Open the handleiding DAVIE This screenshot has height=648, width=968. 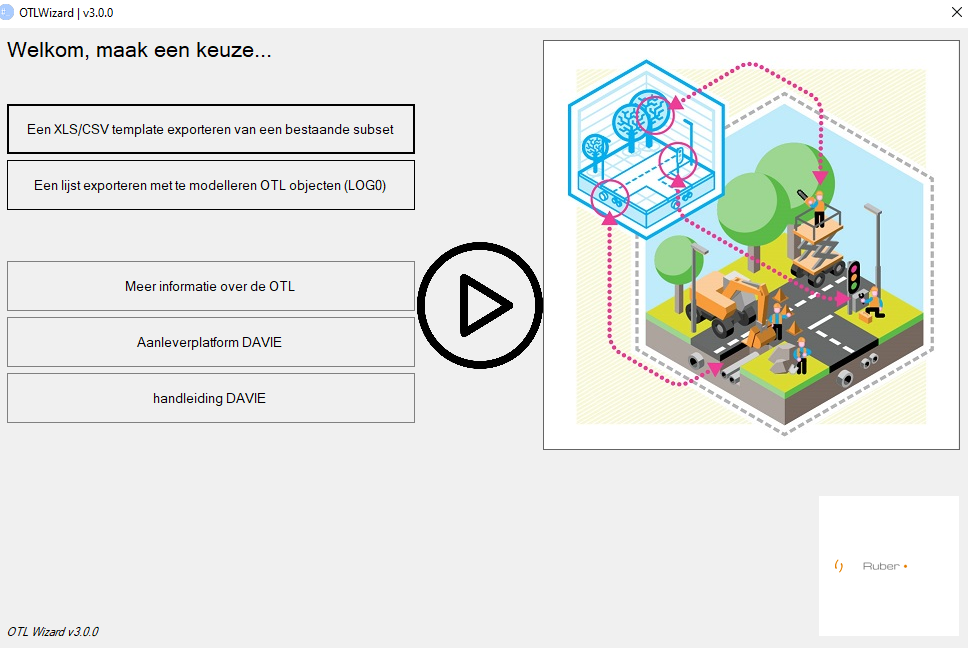pos(210,397)
